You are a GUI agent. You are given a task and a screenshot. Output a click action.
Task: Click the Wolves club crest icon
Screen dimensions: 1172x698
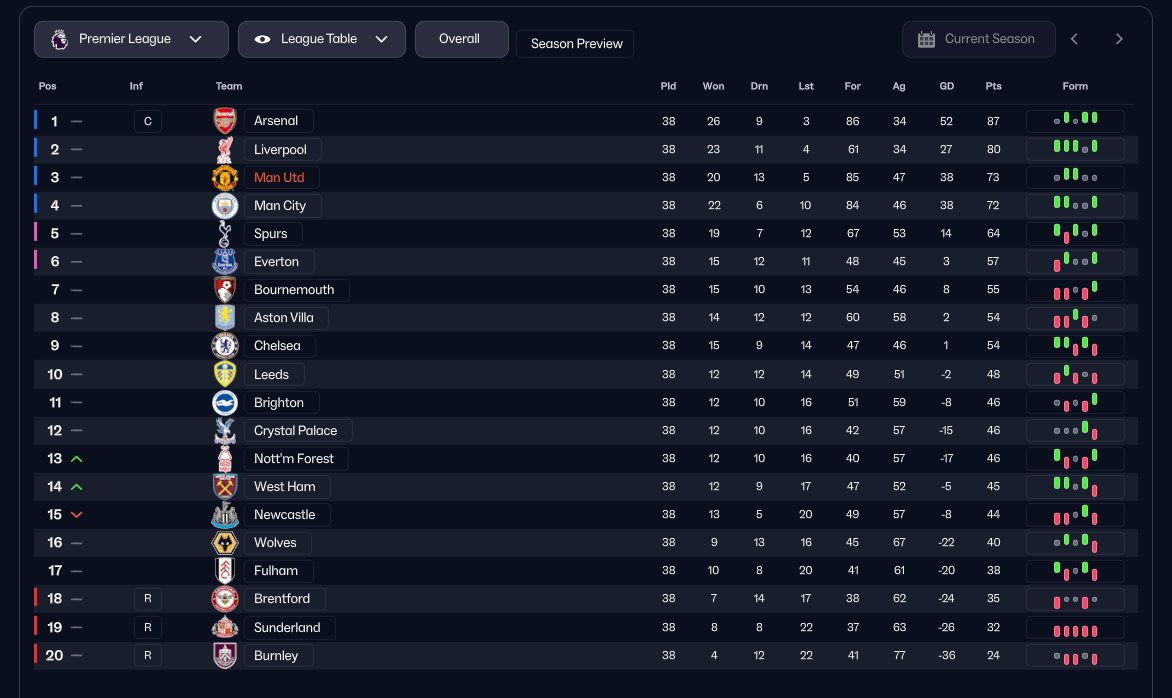point(225,543)
